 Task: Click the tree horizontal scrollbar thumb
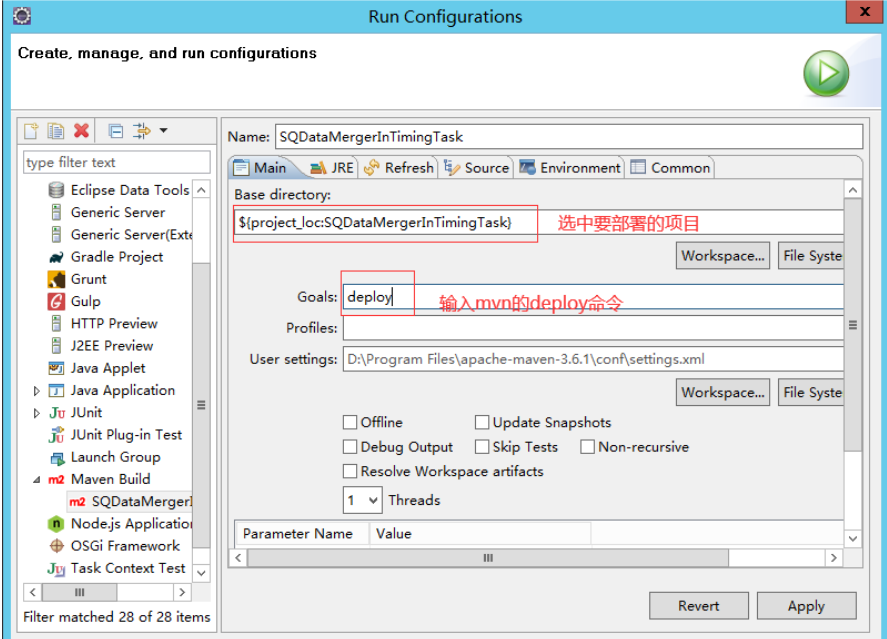point(79,592)
